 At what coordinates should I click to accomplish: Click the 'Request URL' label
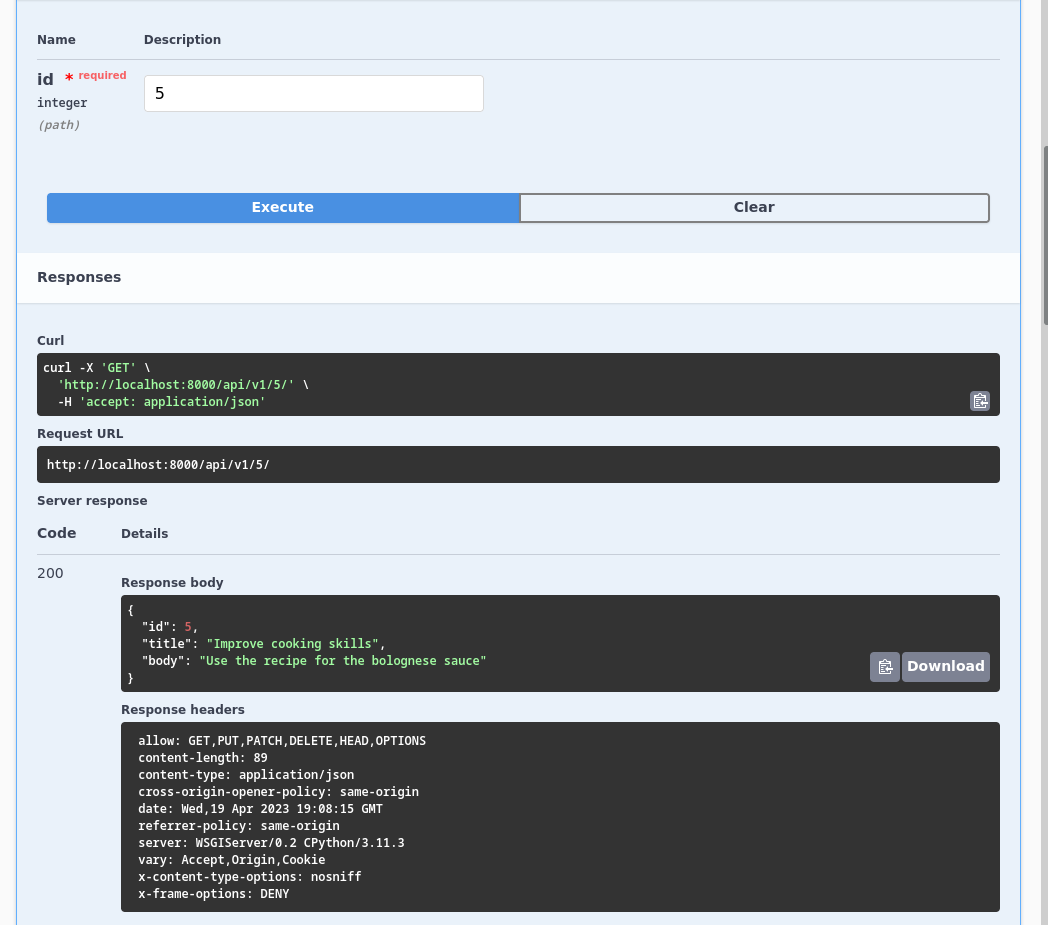pyautogui.click(x=80, y=433)
